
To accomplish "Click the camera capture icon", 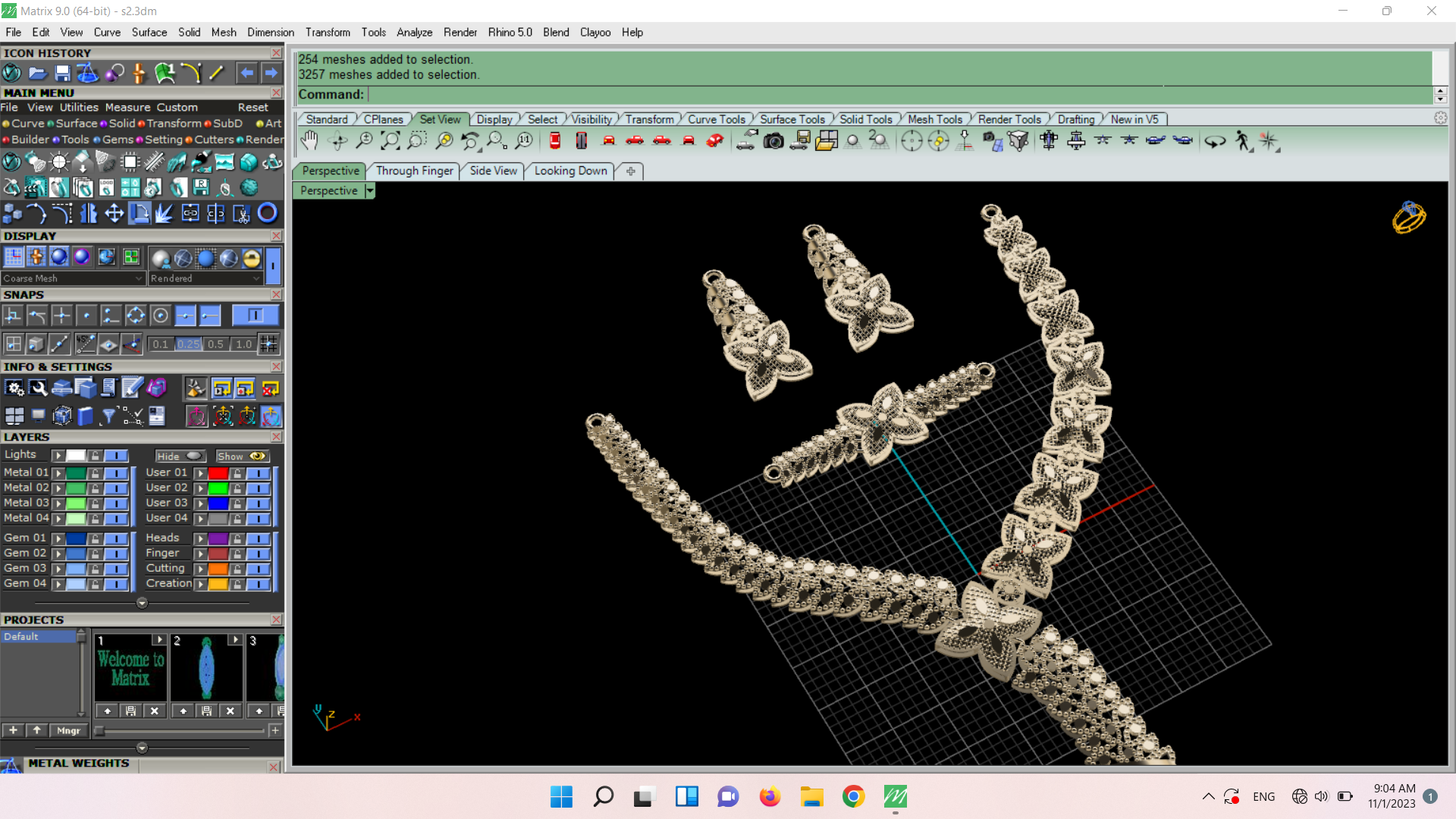I will (x=773, y=141).
